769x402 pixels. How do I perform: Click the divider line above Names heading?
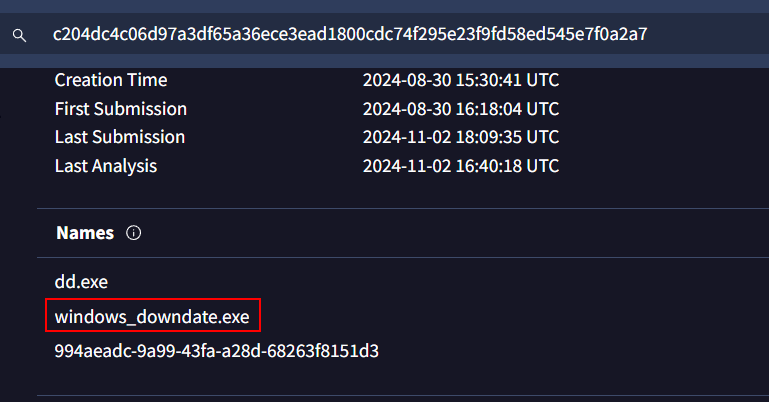point(400,208)
